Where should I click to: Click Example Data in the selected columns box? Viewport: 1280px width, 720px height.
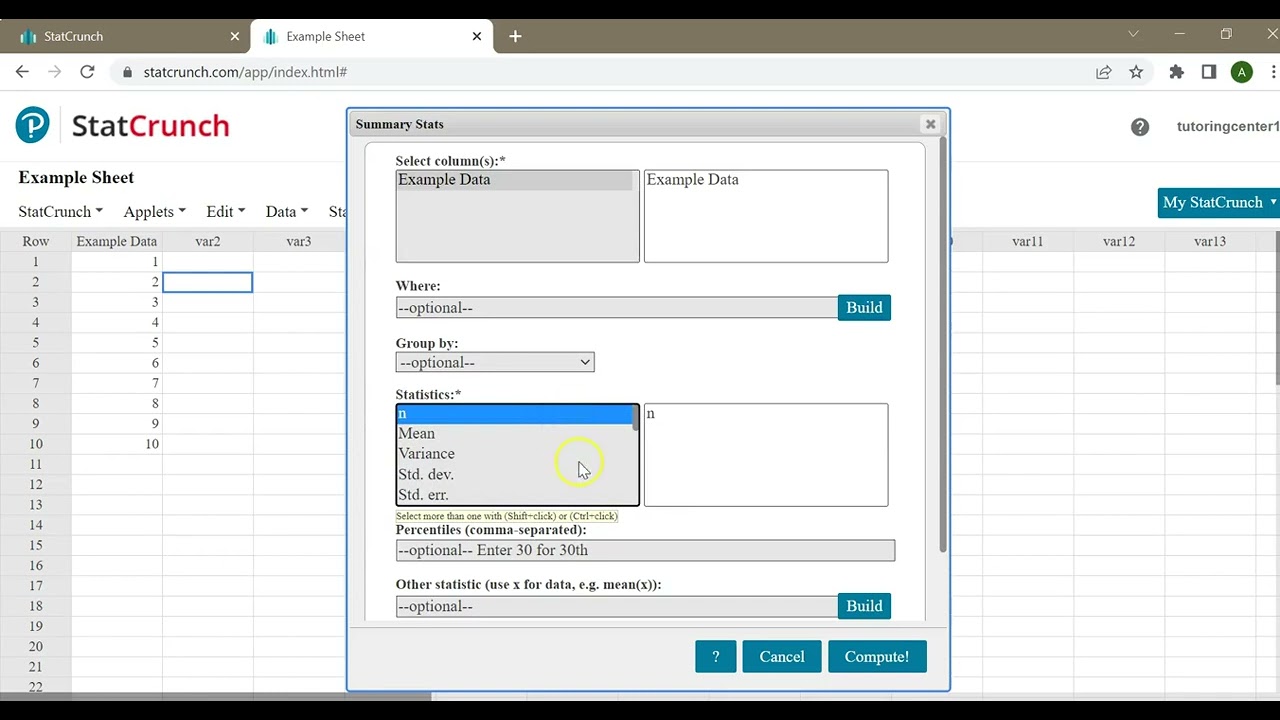pyautogui.click(x=693, y=180)
